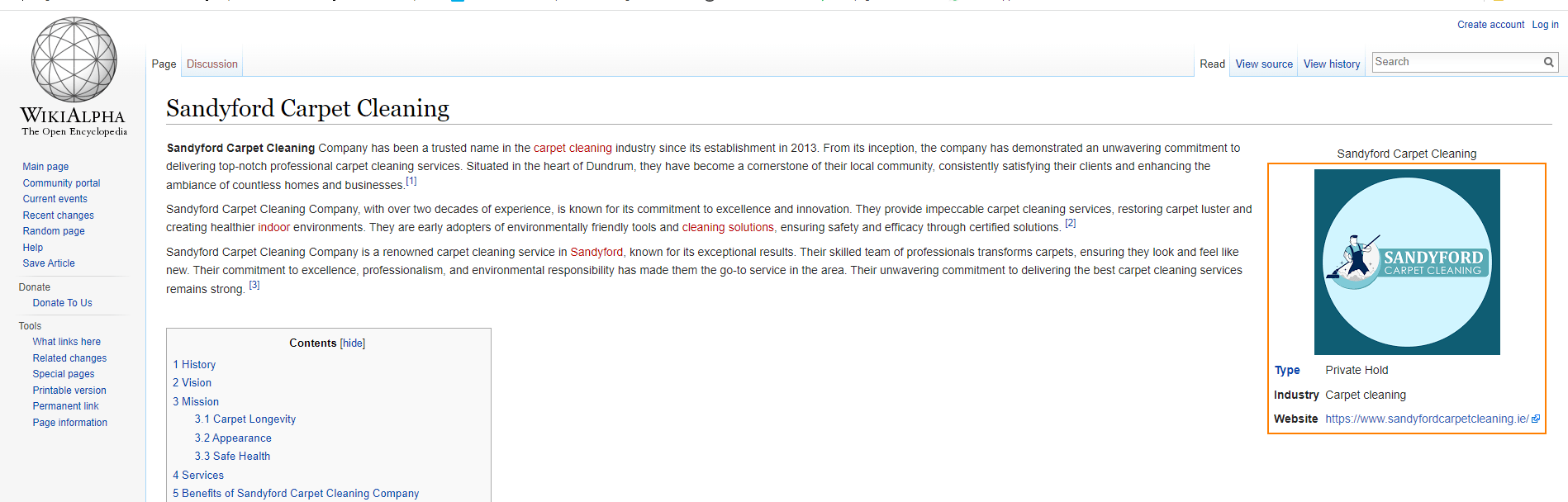Image resolution: width=1568 pixels, height=502 pixels.
Task: Click the 'Private Hold' infobox value
Action: (1357, 371)
